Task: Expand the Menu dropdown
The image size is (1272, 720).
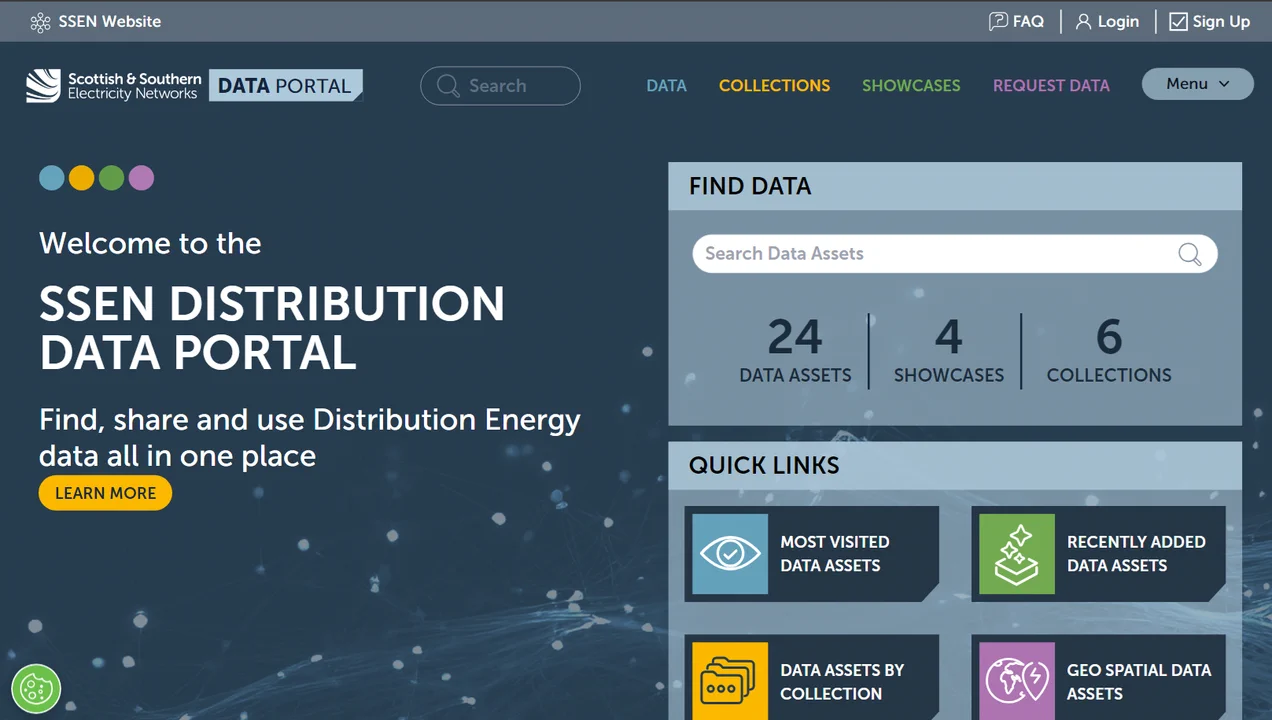Action: [1197, 84]
